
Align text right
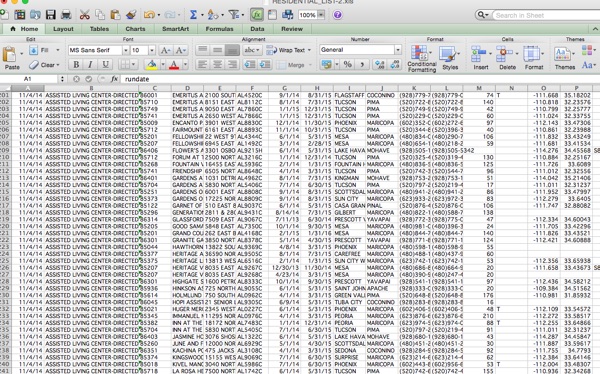click(232, 64)
